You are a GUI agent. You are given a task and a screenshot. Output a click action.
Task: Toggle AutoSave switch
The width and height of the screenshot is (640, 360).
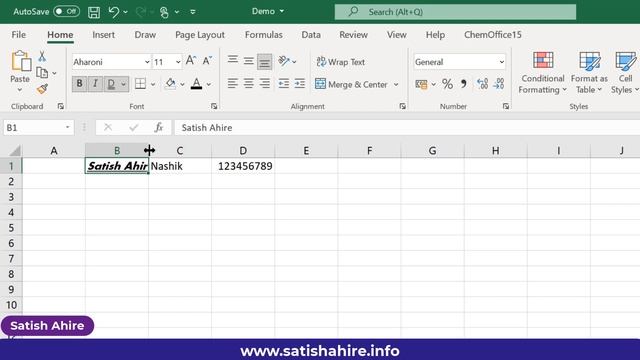(x=67, y=11)
